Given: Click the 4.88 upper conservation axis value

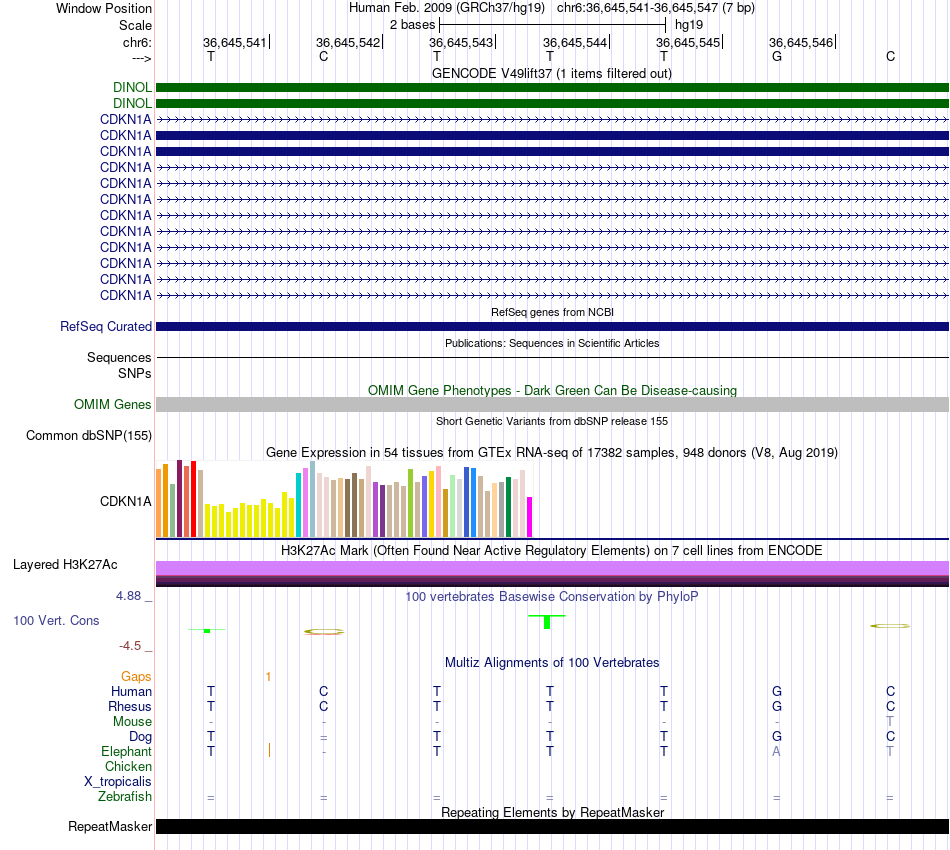Looking at the screenshot, I should point(128,596).
